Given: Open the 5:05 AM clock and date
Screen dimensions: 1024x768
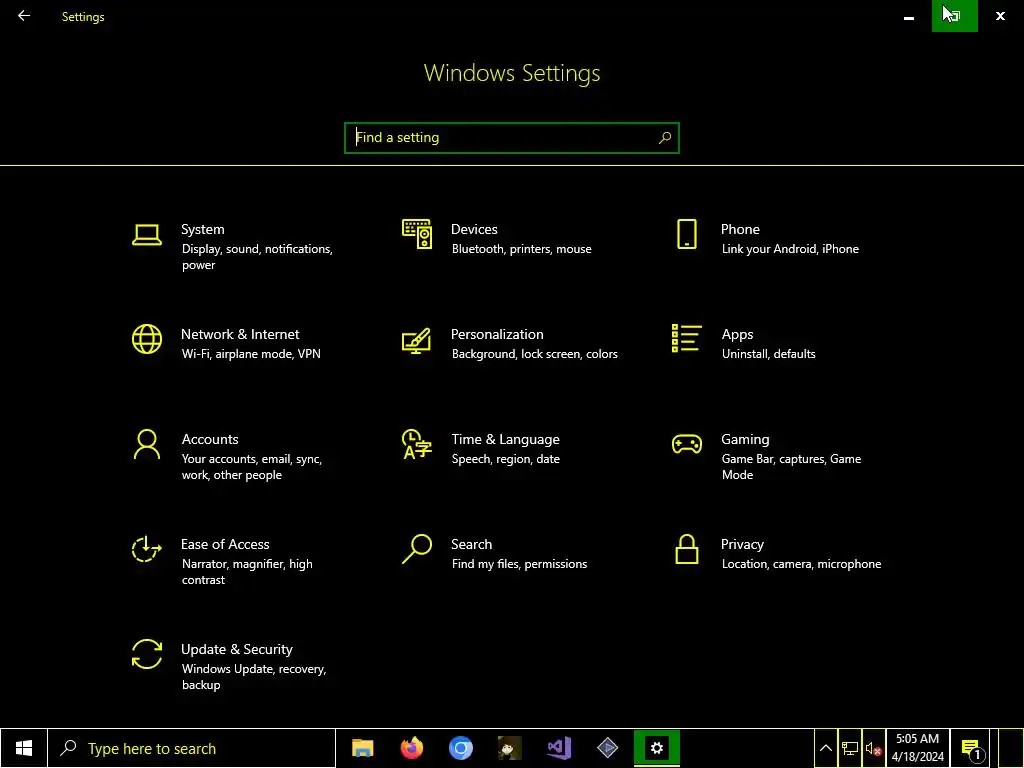Looking at the screenshot, I should [x=918, y=748].
